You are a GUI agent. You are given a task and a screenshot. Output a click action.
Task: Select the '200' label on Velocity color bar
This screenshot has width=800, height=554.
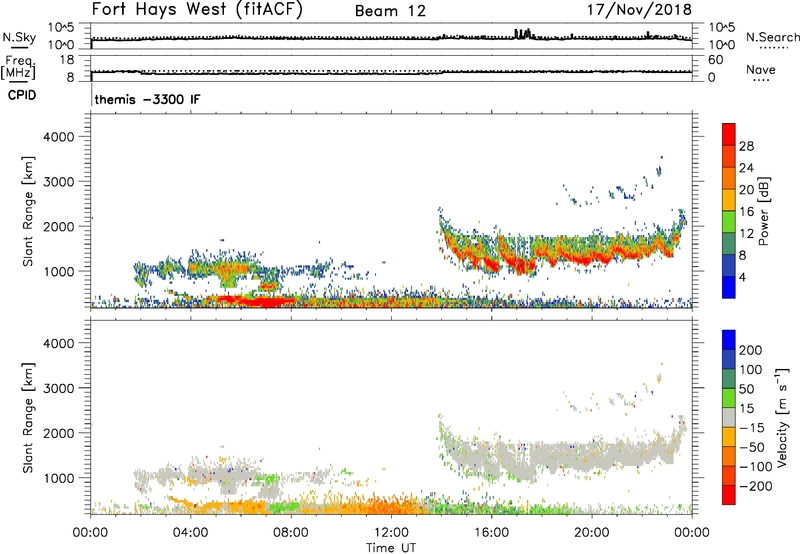(x=751, y=350)
